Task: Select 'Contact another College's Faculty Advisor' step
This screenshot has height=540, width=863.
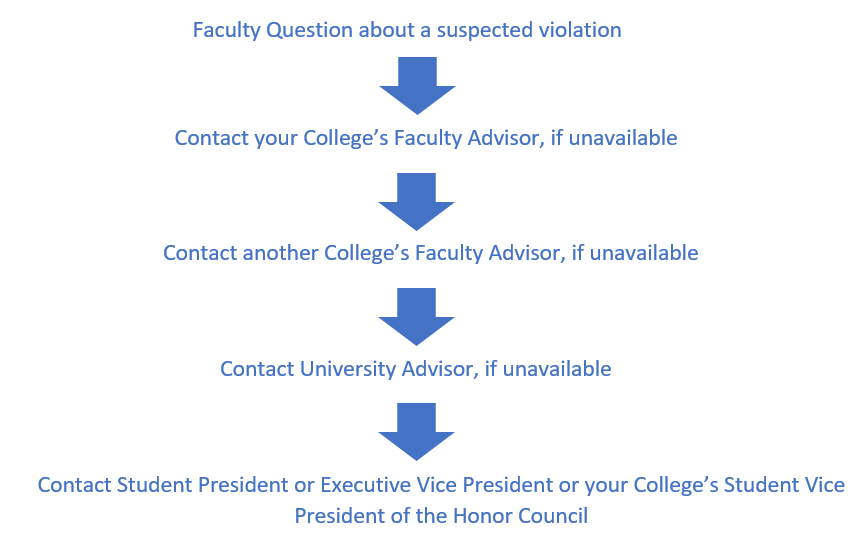Action: 362,253
